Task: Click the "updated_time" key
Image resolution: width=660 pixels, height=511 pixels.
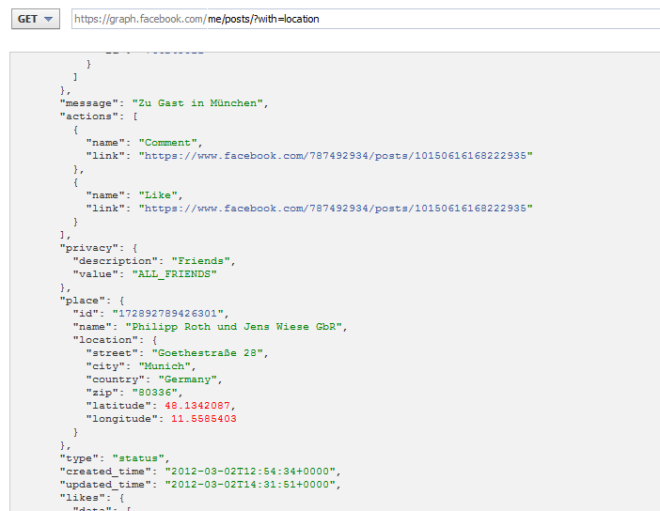Action: pos(105,484)
